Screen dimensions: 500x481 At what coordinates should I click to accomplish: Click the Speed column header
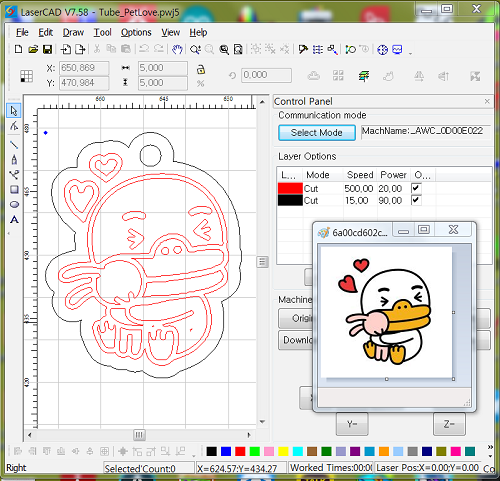pos(360,175)
